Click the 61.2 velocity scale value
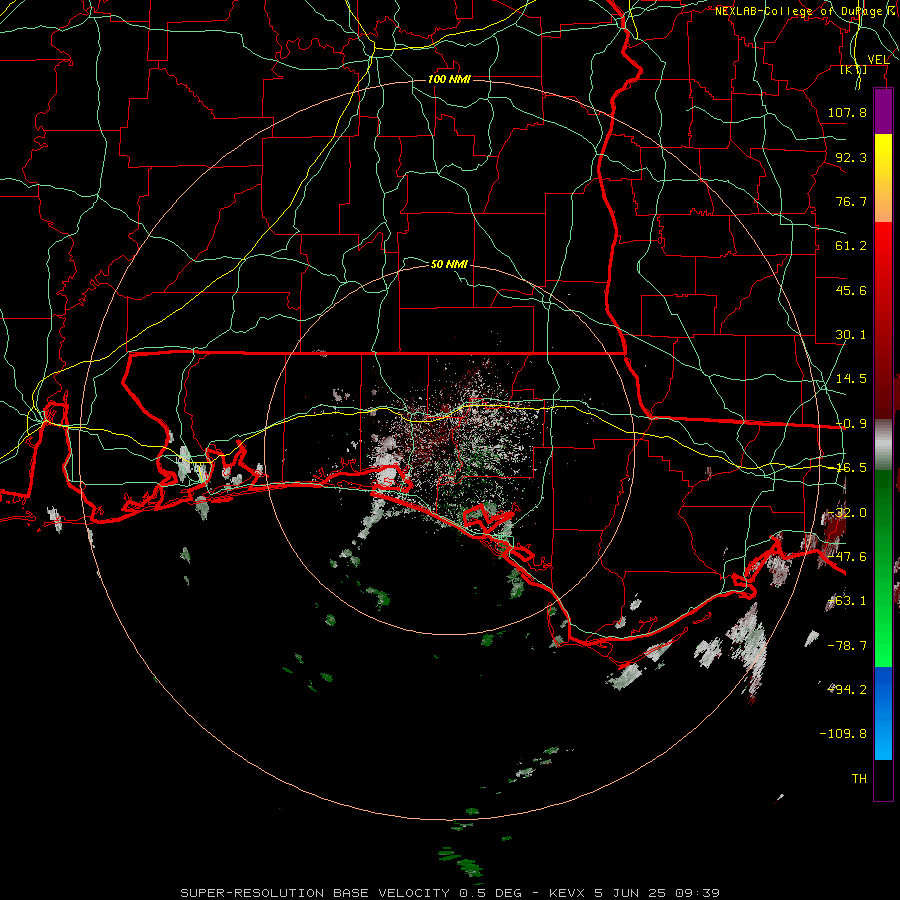Viewport: 900px width, 900px height. point(851,246)
